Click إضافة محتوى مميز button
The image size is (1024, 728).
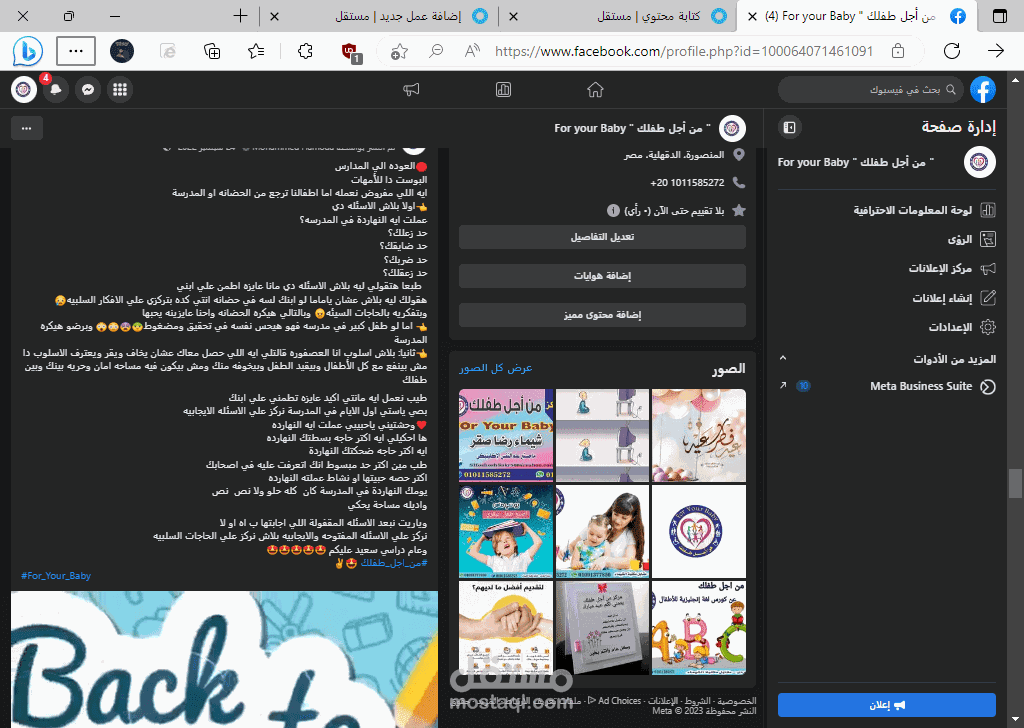coord(602,315)
